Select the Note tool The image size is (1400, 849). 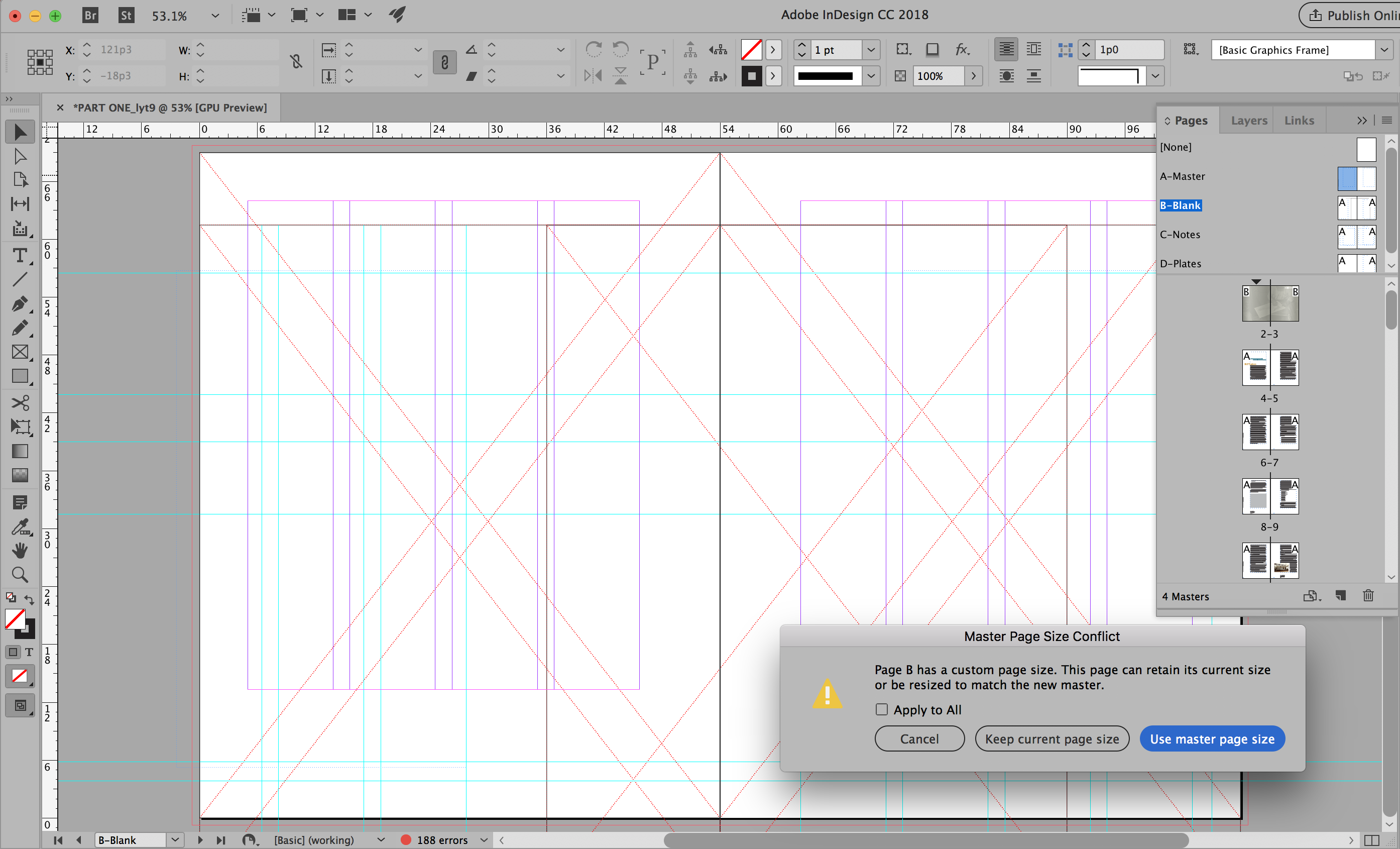click(20, 502)
